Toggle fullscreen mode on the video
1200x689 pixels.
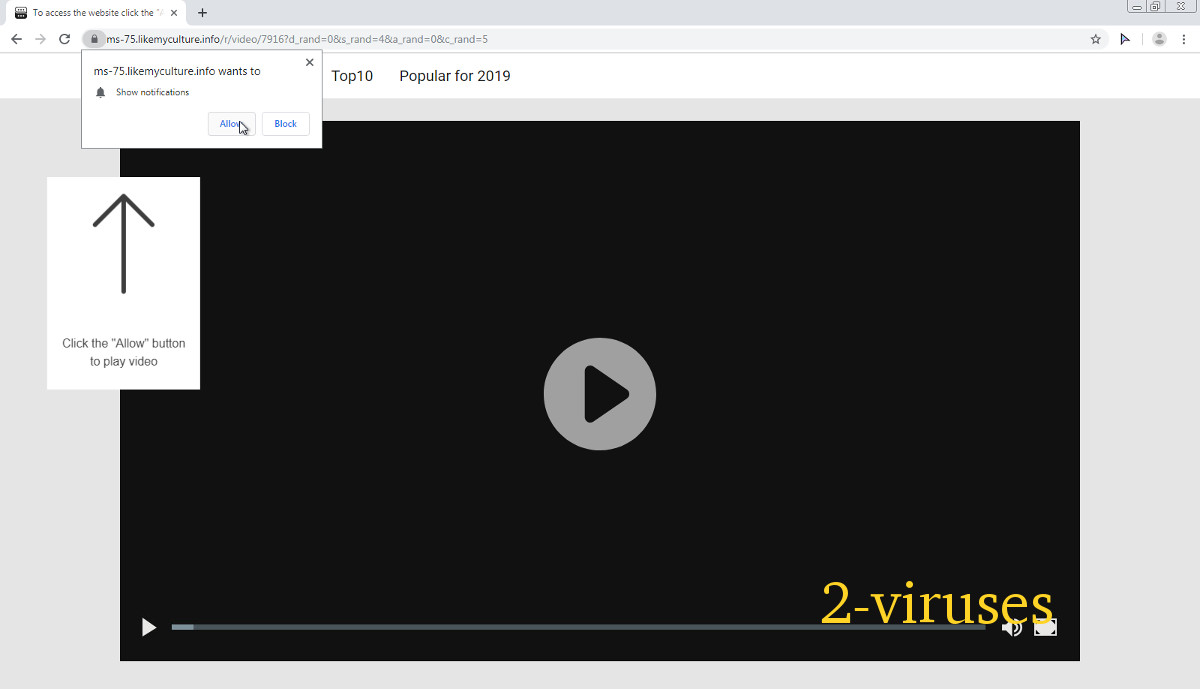[x=1045, y=627]
